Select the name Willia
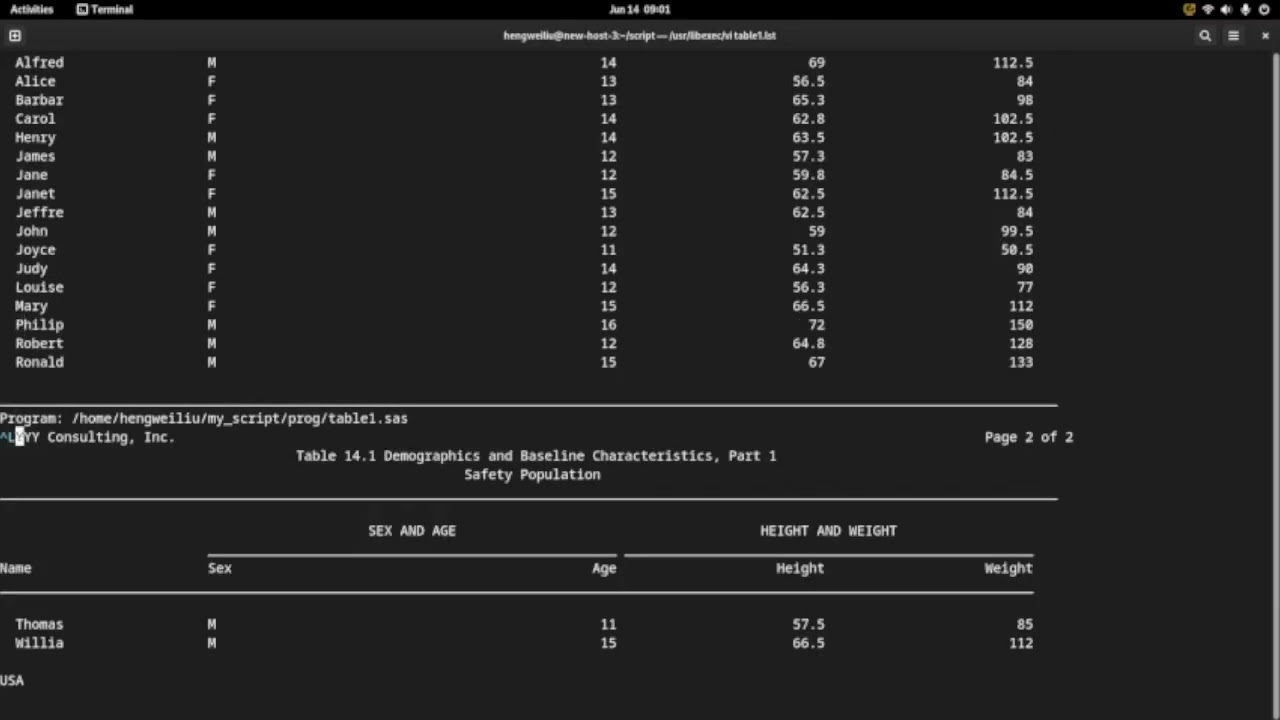 click(x=39, y=643)
